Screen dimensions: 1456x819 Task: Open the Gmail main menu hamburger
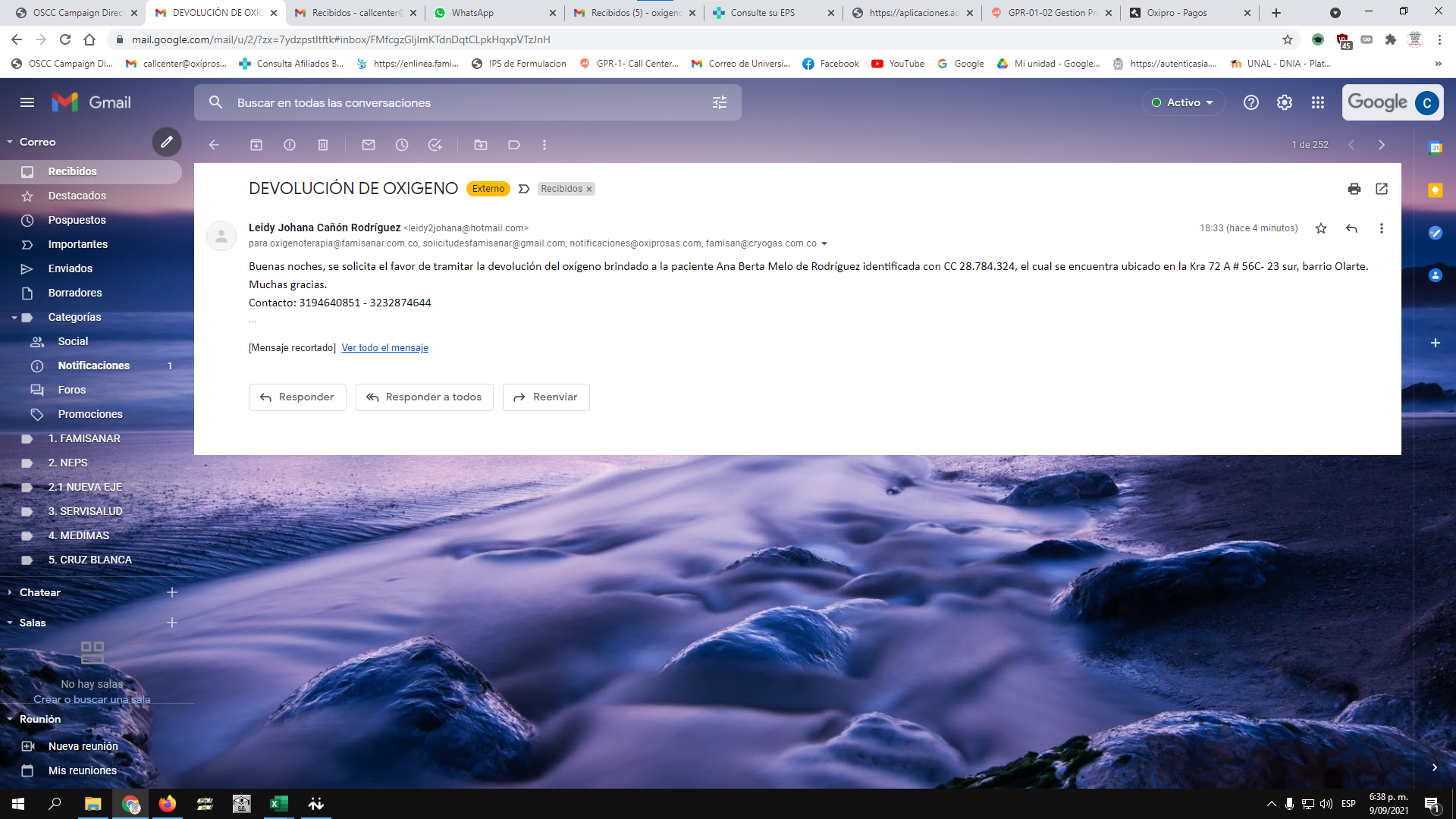(x=27, y=102)
